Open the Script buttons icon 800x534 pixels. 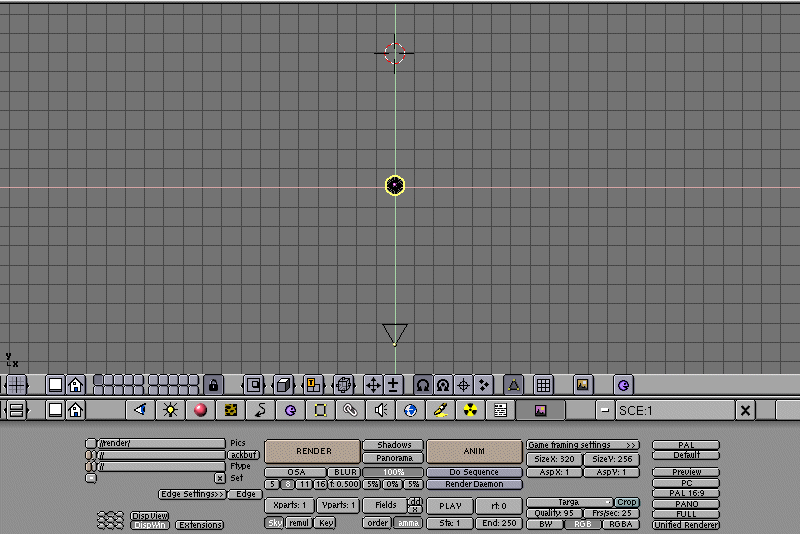tap(500, 410)
